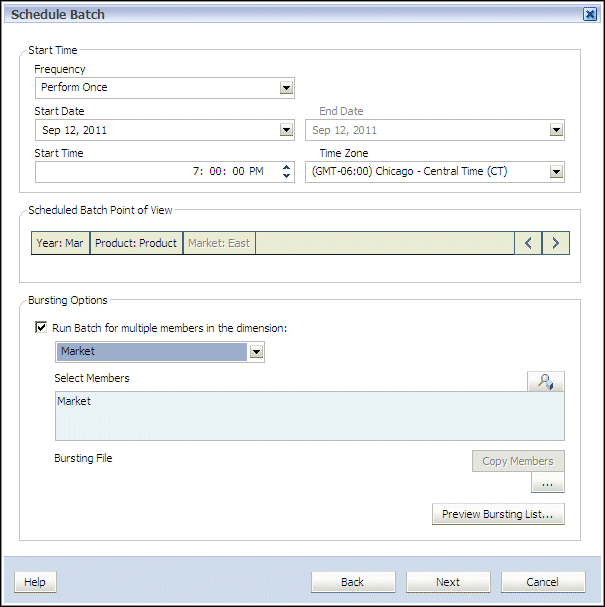The image size is (605, 607).
Task: Select the Year: Mar point of view
Action: [60, 243]
